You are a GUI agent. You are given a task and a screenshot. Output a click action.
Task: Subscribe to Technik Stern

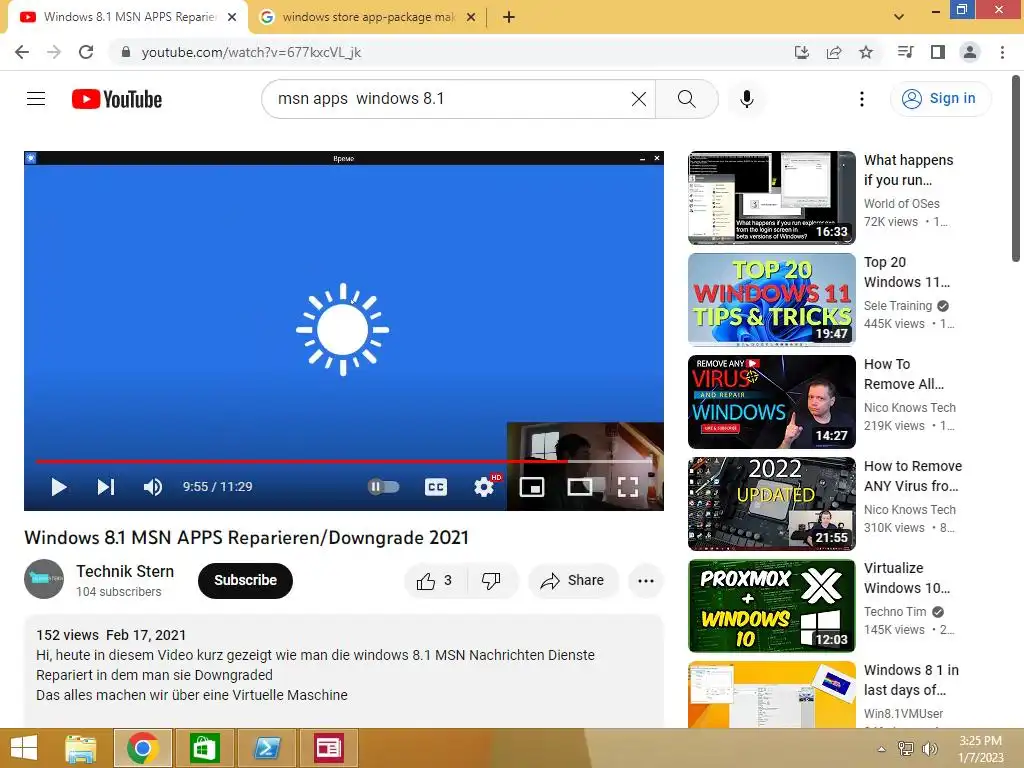tap(246, 581)
